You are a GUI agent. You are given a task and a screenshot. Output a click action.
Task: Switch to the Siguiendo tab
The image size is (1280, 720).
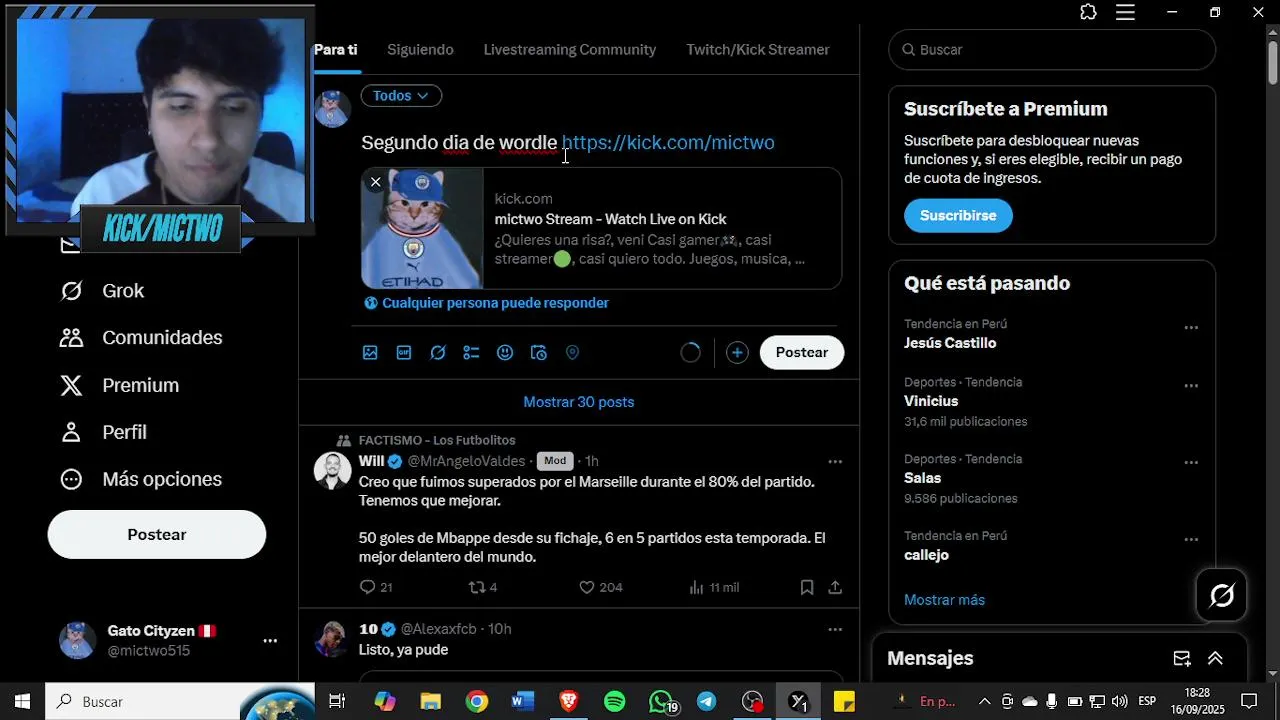point(420,50)
